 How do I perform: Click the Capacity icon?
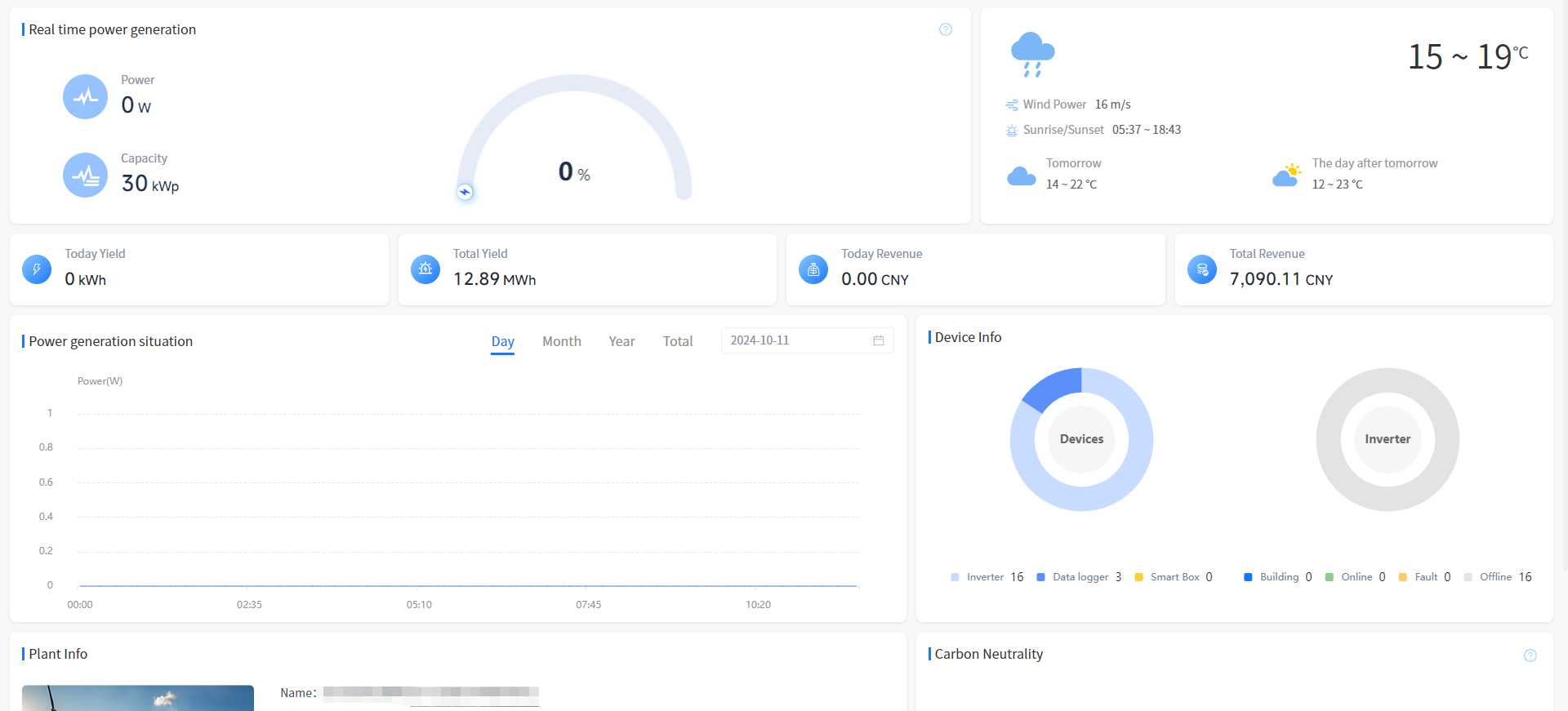click(x=85, y=176)
